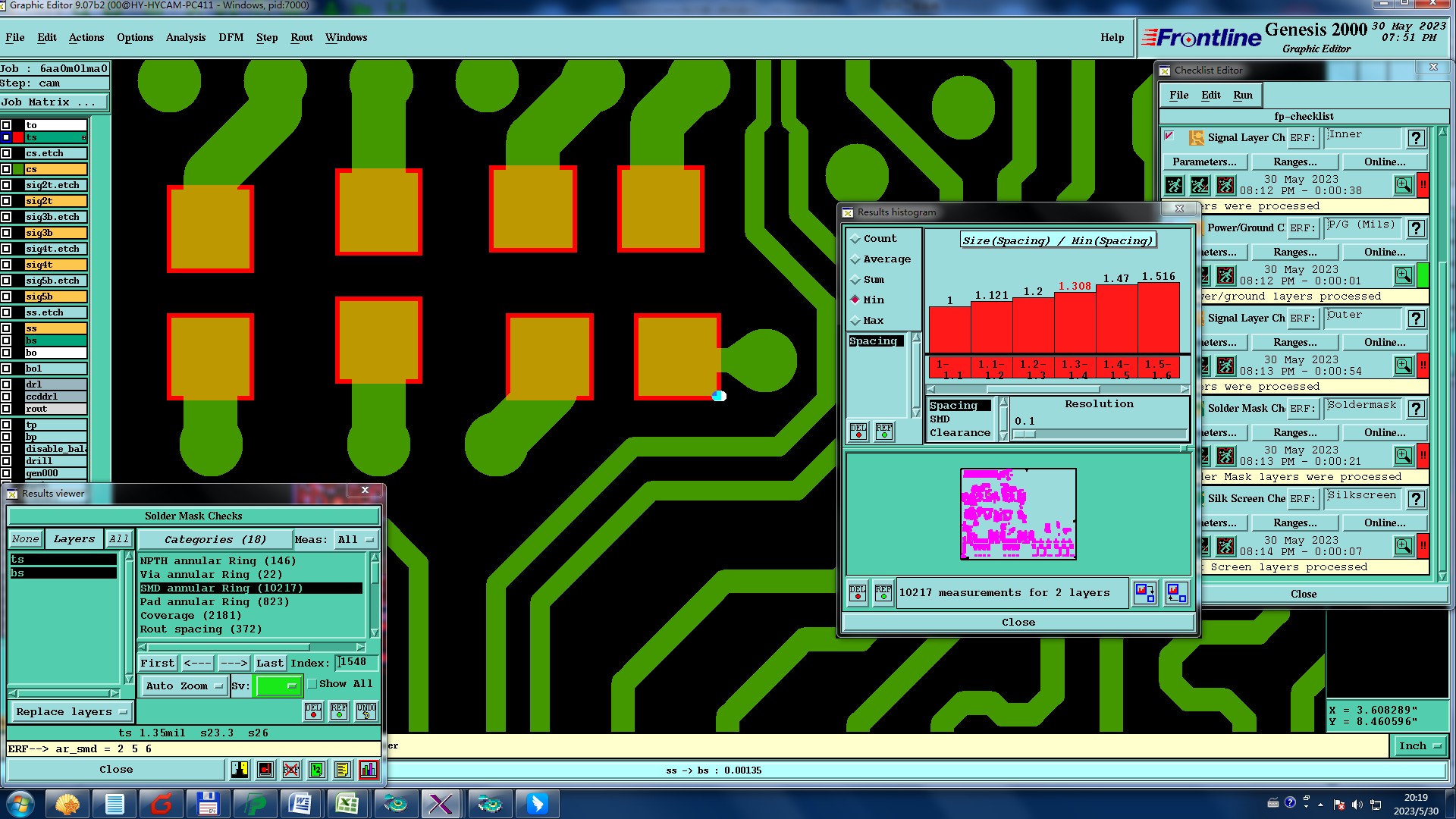The width and height of the screenshot is (1456, 819).
Task: Open the yellow notes report icon
Action: click(x=342, y=770)
